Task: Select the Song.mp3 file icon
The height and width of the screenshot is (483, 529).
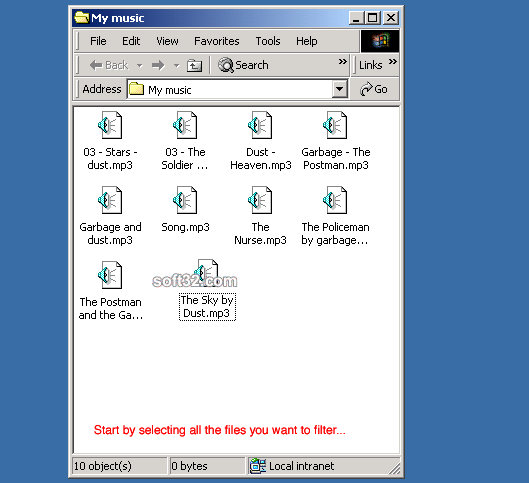Action: [x=185, y=200]
